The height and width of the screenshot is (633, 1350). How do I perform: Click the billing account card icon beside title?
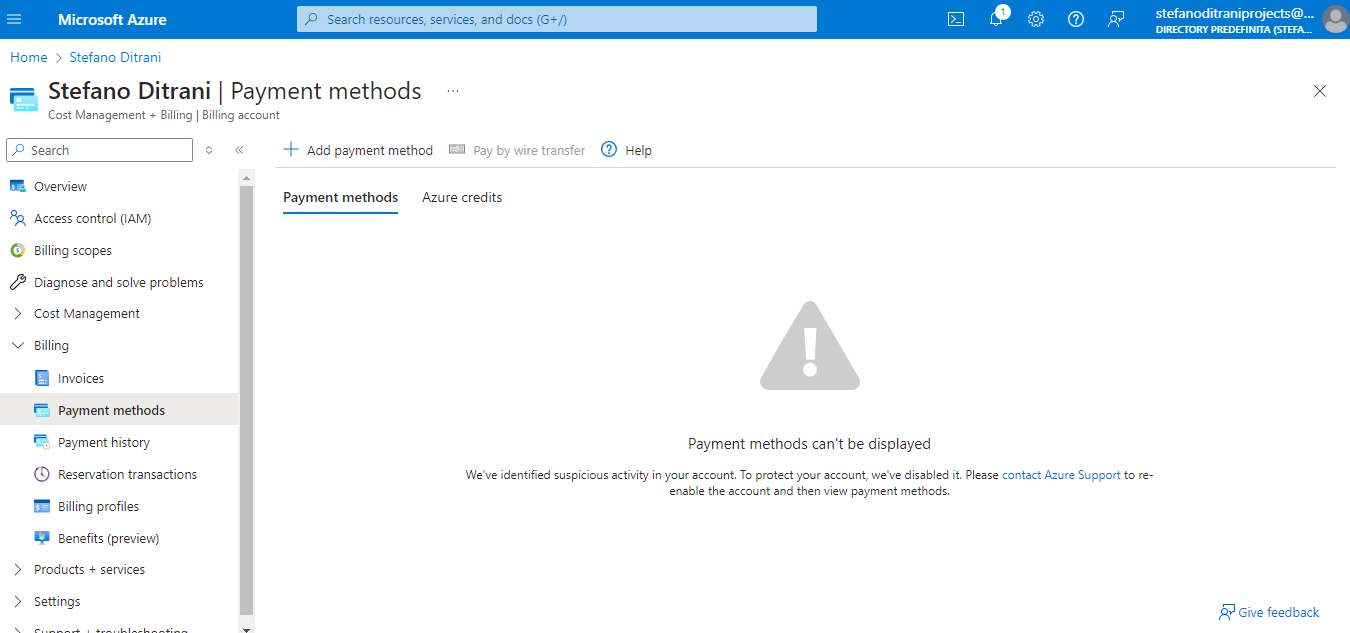[x=24, y=99]
